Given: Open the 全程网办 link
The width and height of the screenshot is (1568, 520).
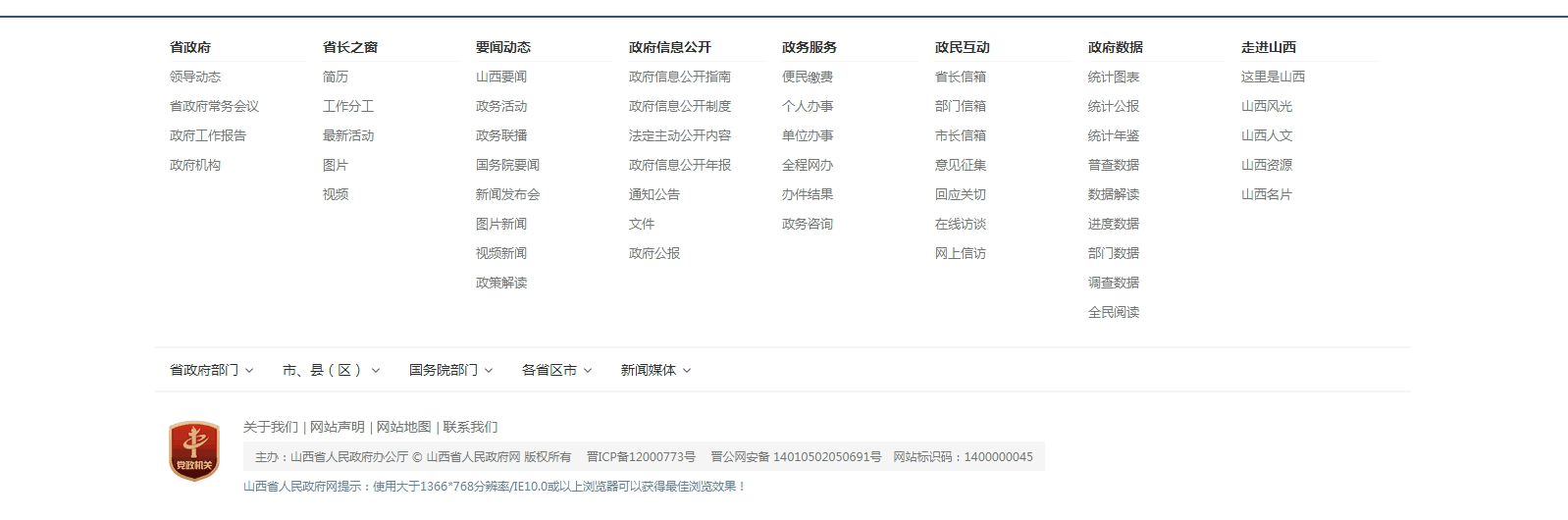Looking at the screenshot, I should (x=808, y=165).
